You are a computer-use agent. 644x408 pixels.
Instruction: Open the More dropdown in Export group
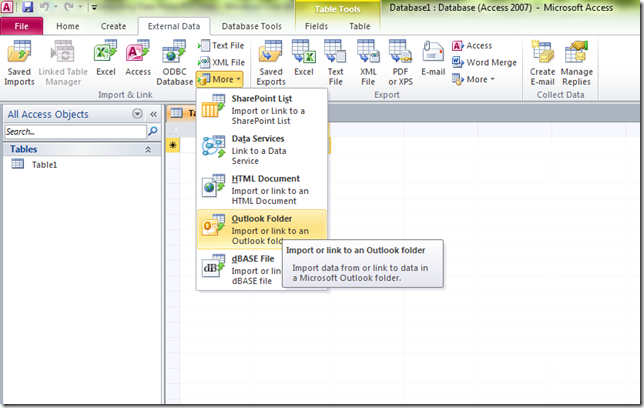point(474,79)
